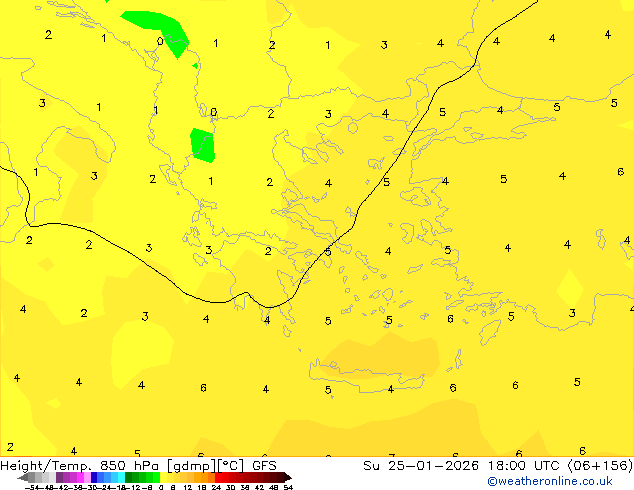
Task: Click the "42" legend value
Action: [260, 487]
